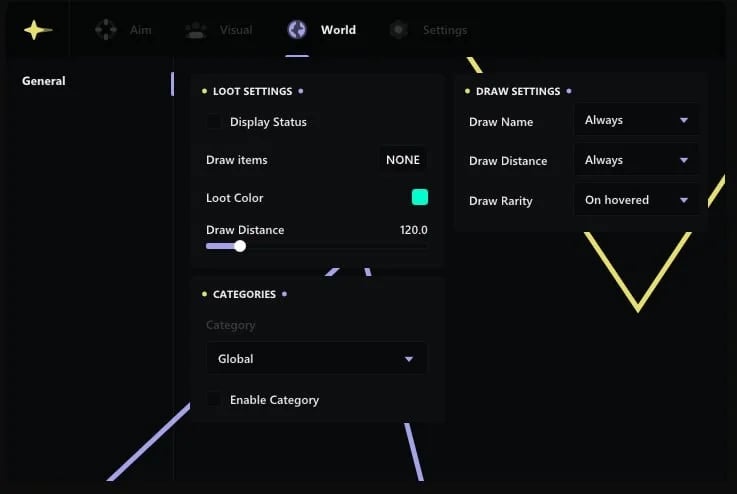Click the Draw Distance dropdown arrow in Draw Settings
Viewport: 737px width, 494px height.
(x=684, y=160)
